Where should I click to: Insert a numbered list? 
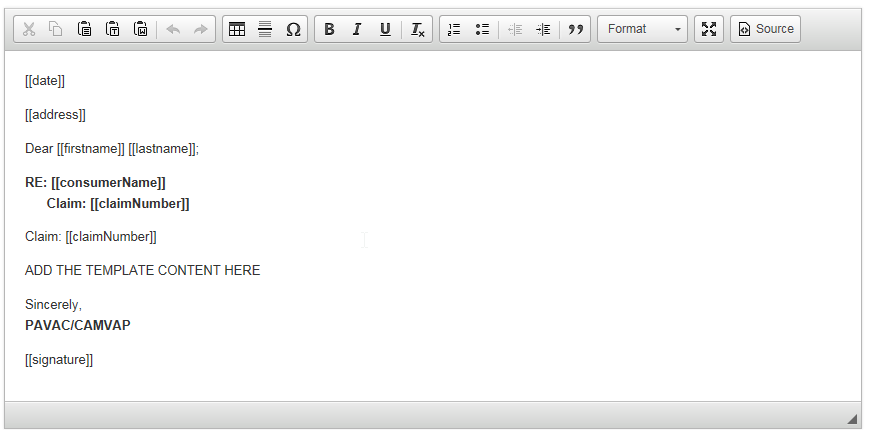[x=454, y=29]
